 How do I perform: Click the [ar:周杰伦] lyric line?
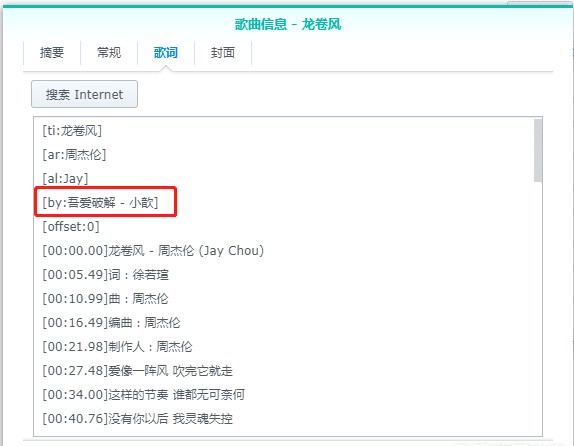74,155
